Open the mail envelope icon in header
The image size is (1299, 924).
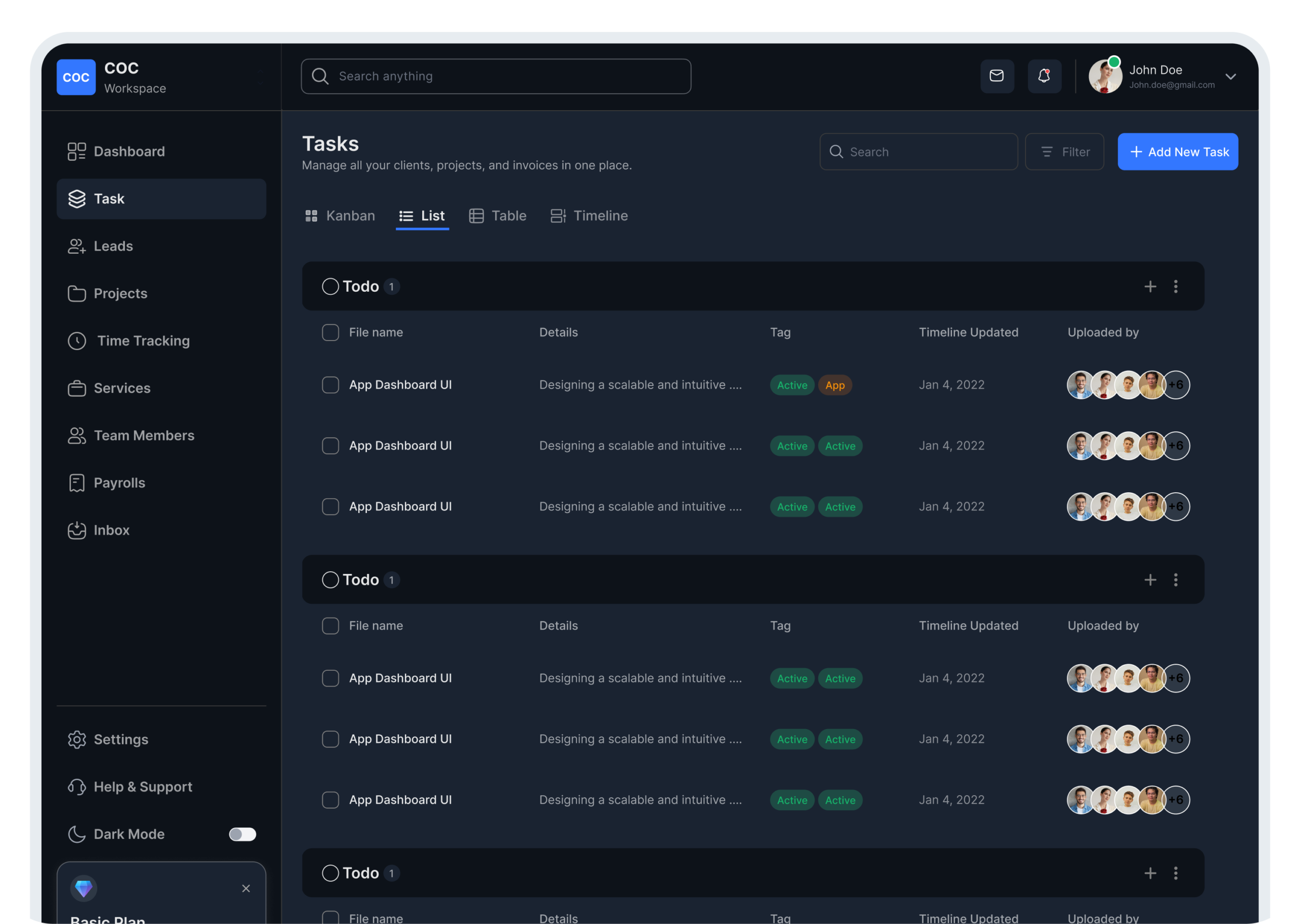coord(996,76)
